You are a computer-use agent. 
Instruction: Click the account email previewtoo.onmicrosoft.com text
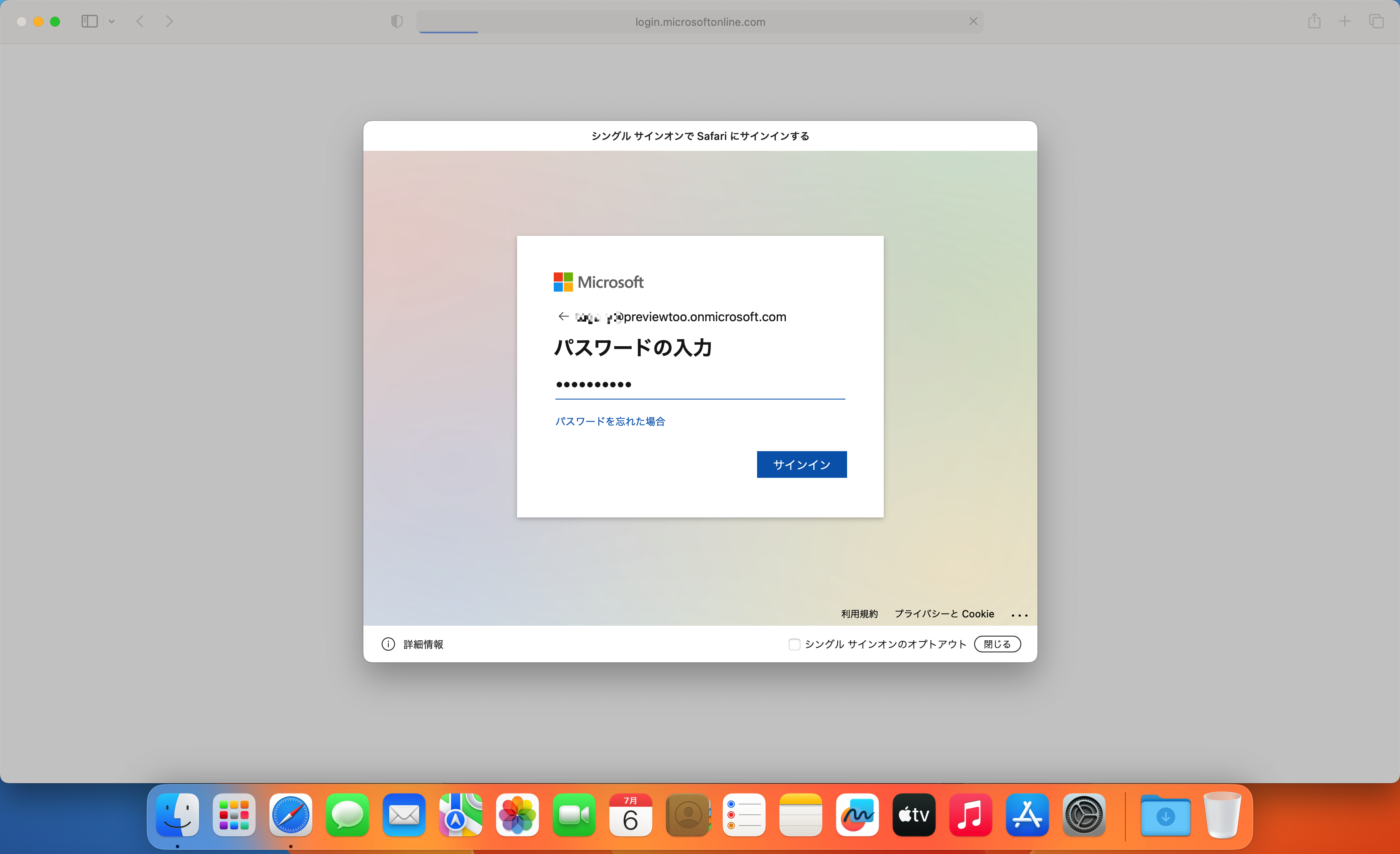coord(681,317)
